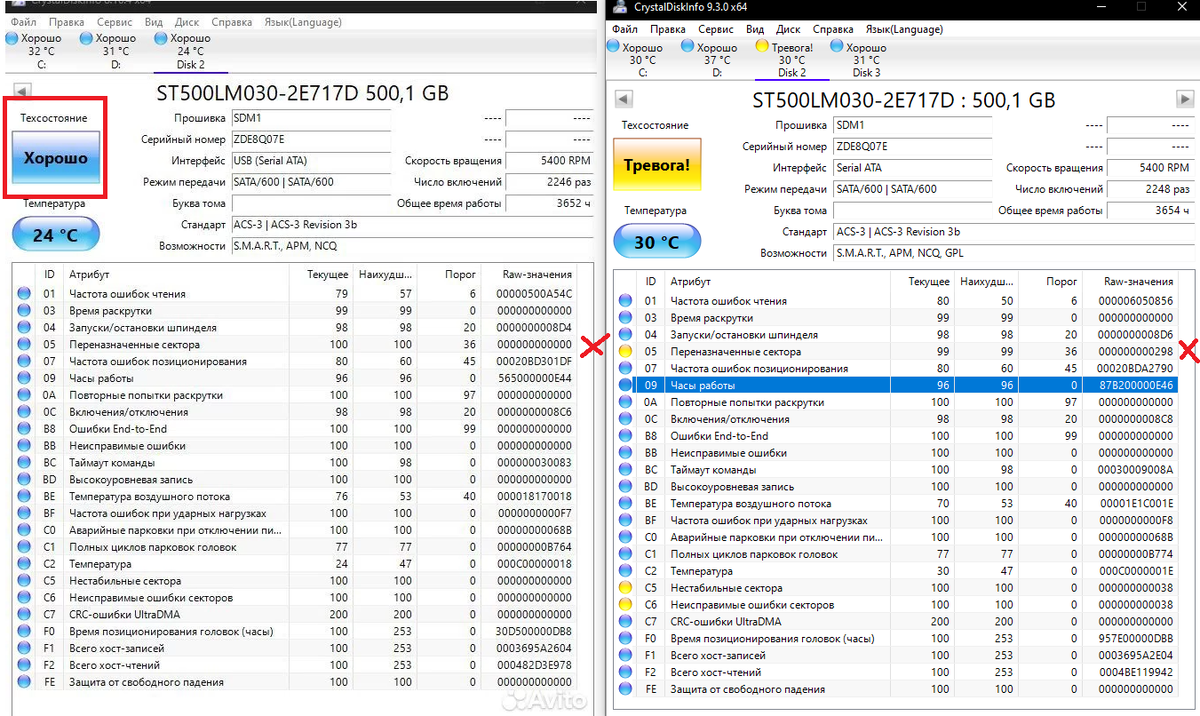Click Прошивка field showing SDM1, left window
This screenshot has width=1200, height=716.
coord(310,118)
